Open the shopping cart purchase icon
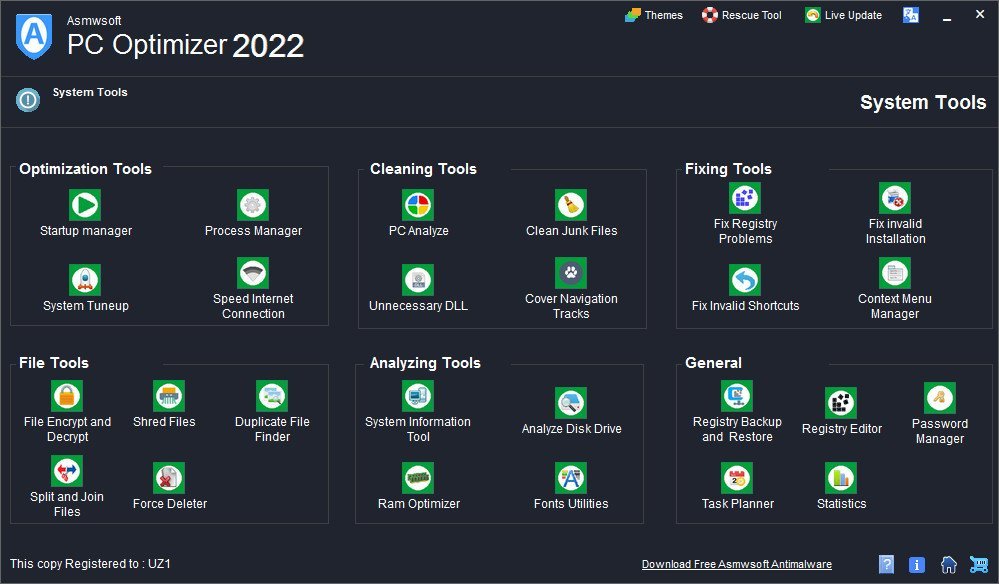The width and height of the screenshot is (999, 584). tap(979, 564)
